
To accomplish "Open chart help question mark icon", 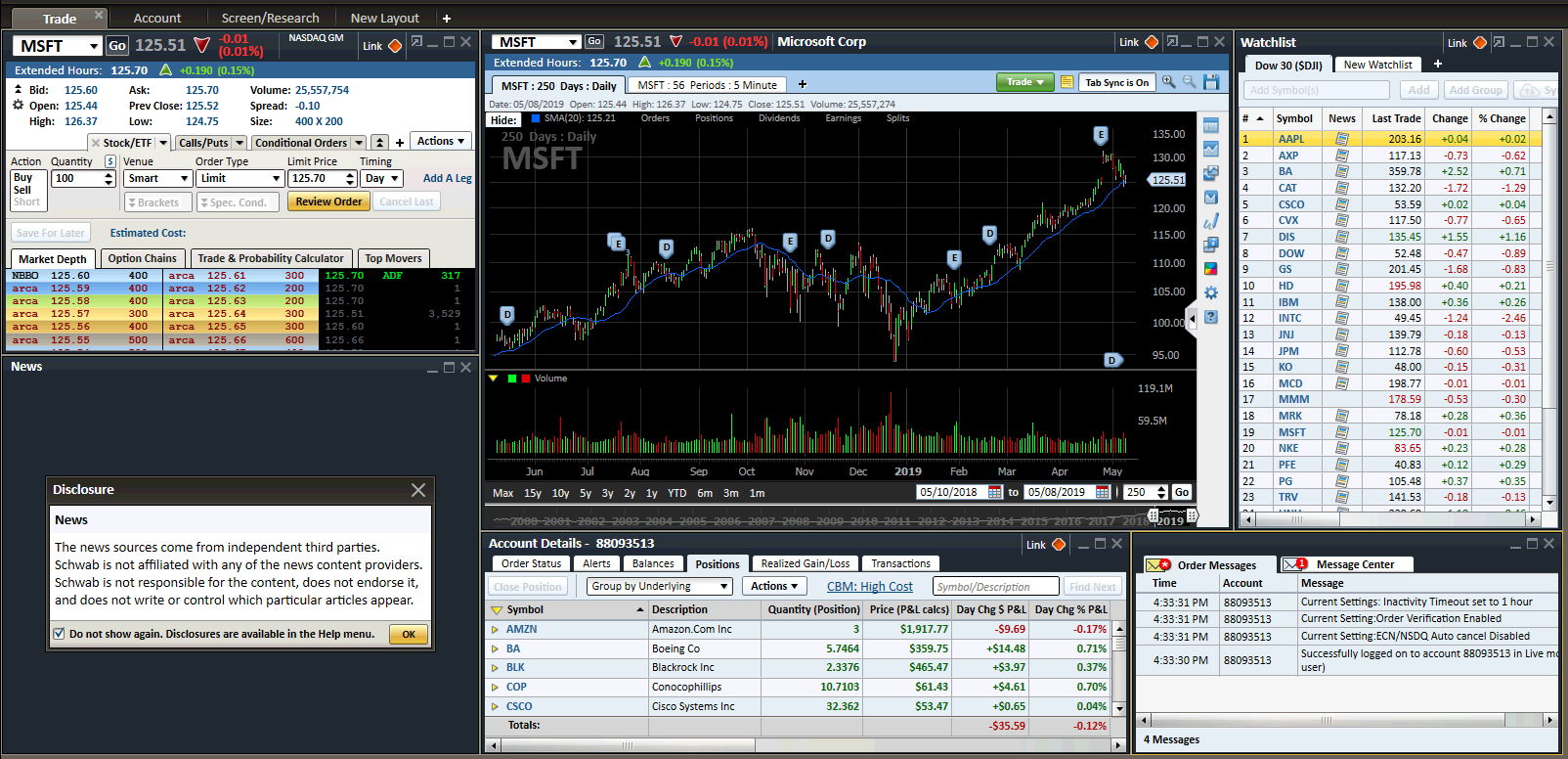I will 1211,317.
